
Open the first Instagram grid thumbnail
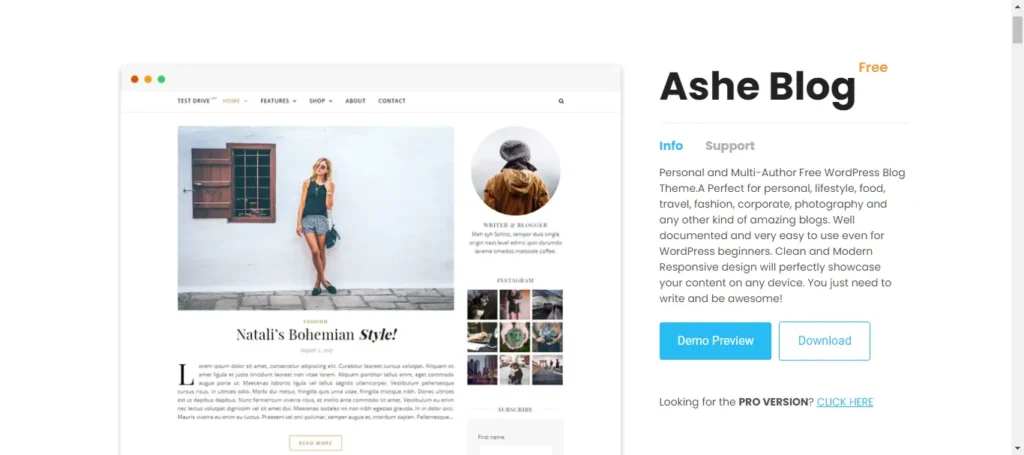point(482,304)
